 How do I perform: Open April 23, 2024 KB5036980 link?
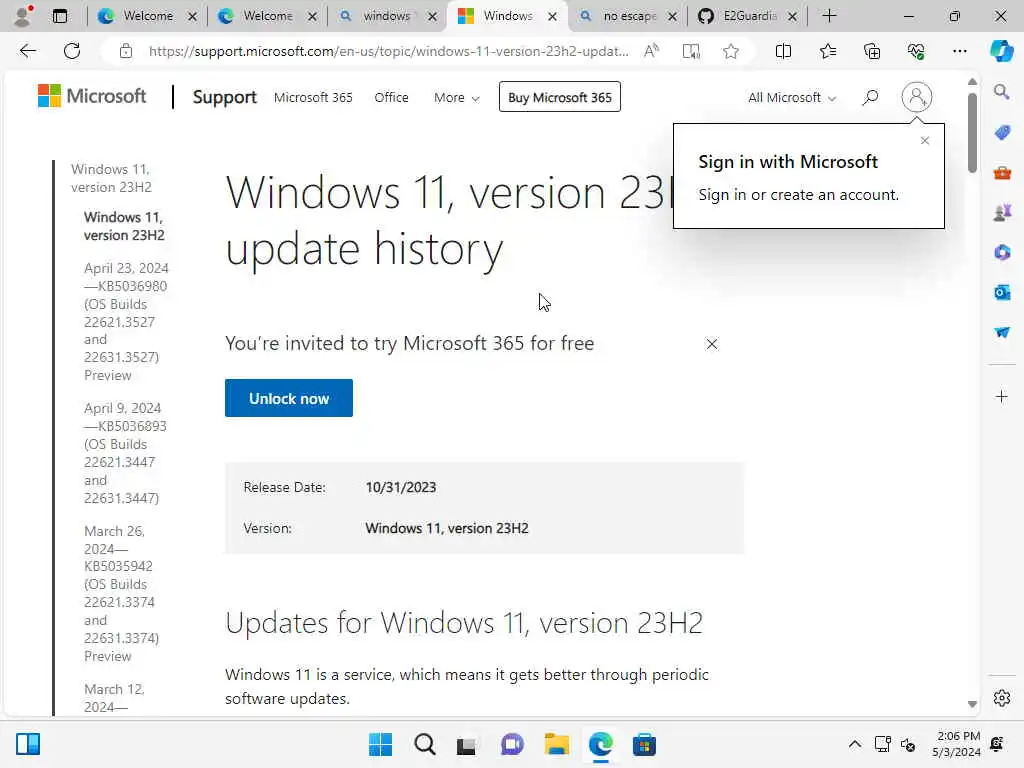coord(126,321)
